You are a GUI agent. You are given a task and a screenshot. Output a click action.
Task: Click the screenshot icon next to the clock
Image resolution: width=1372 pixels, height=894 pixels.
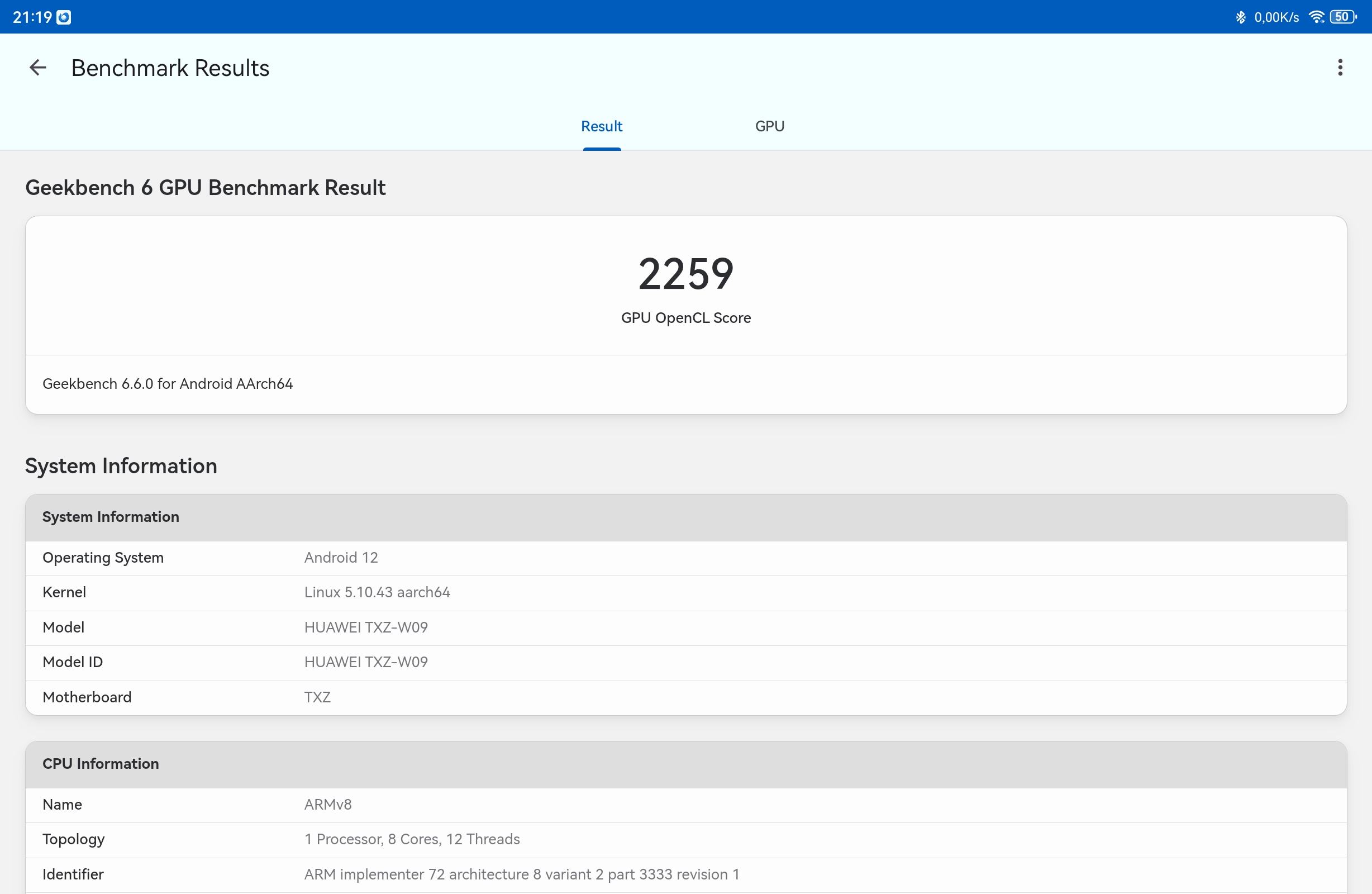coord(65,16)
